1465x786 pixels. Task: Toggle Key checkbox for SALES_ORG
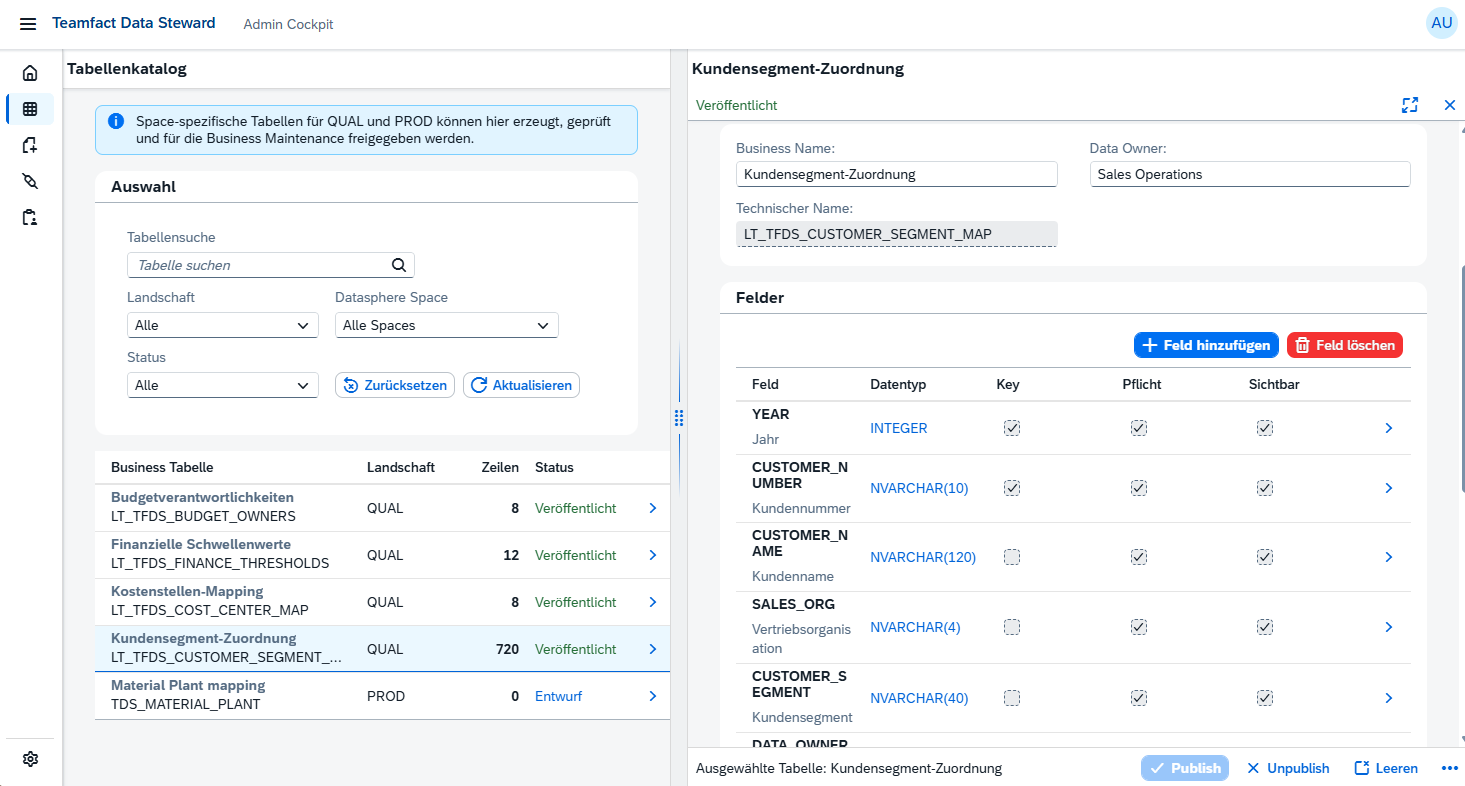coord(1011,627)
